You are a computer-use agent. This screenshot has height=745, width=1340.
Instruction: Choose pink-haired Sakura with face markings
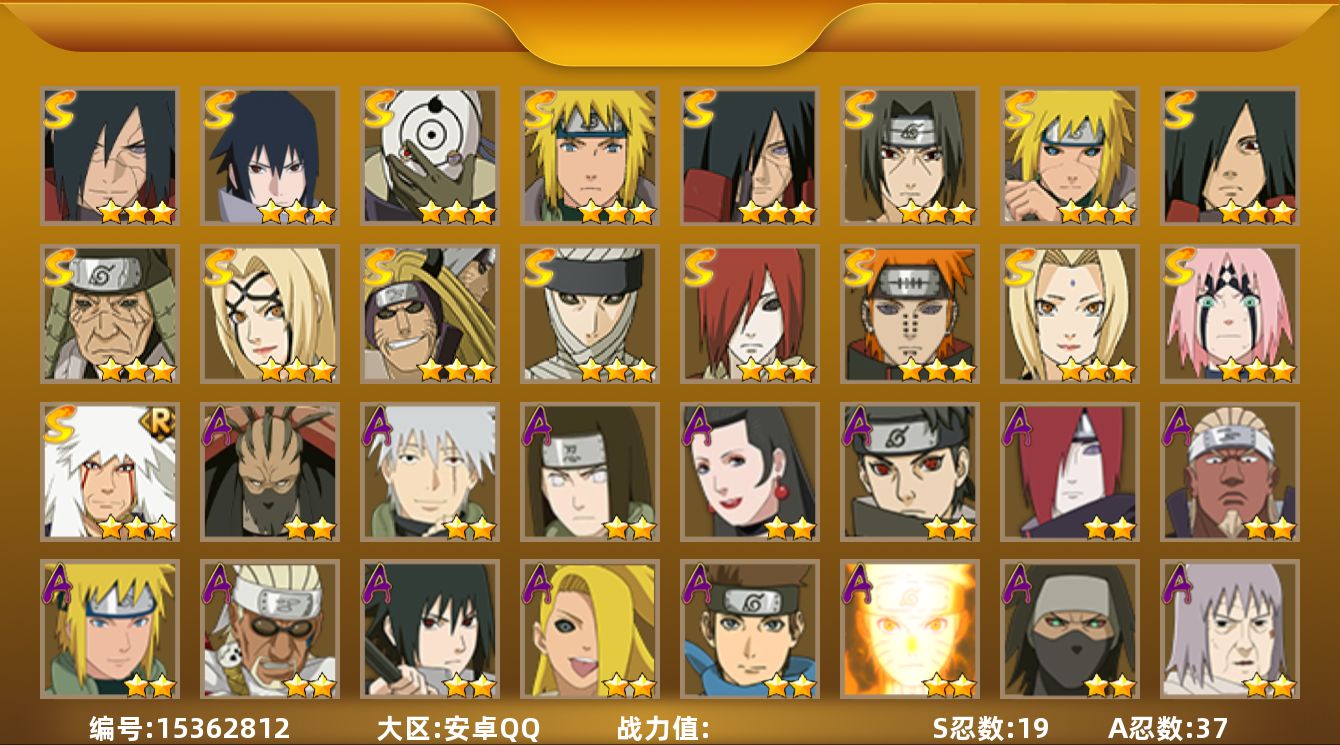coord(1230,313)
